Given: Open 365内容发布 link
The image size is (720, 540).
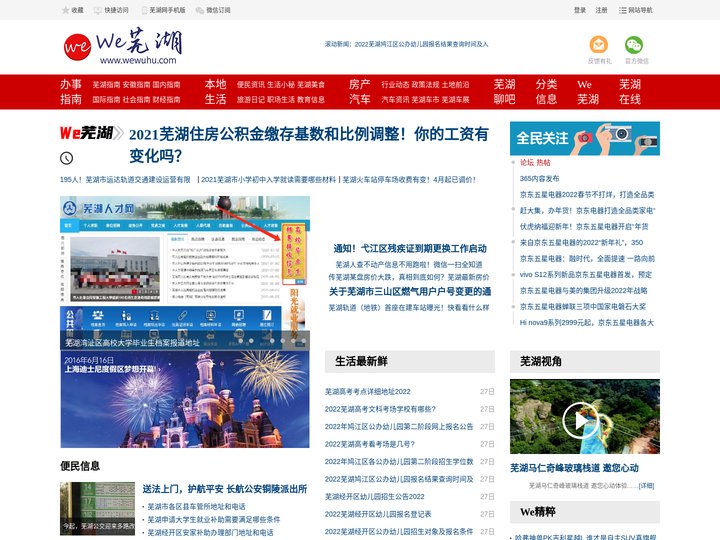Looking at the screenshot, I should coord(540,179).
